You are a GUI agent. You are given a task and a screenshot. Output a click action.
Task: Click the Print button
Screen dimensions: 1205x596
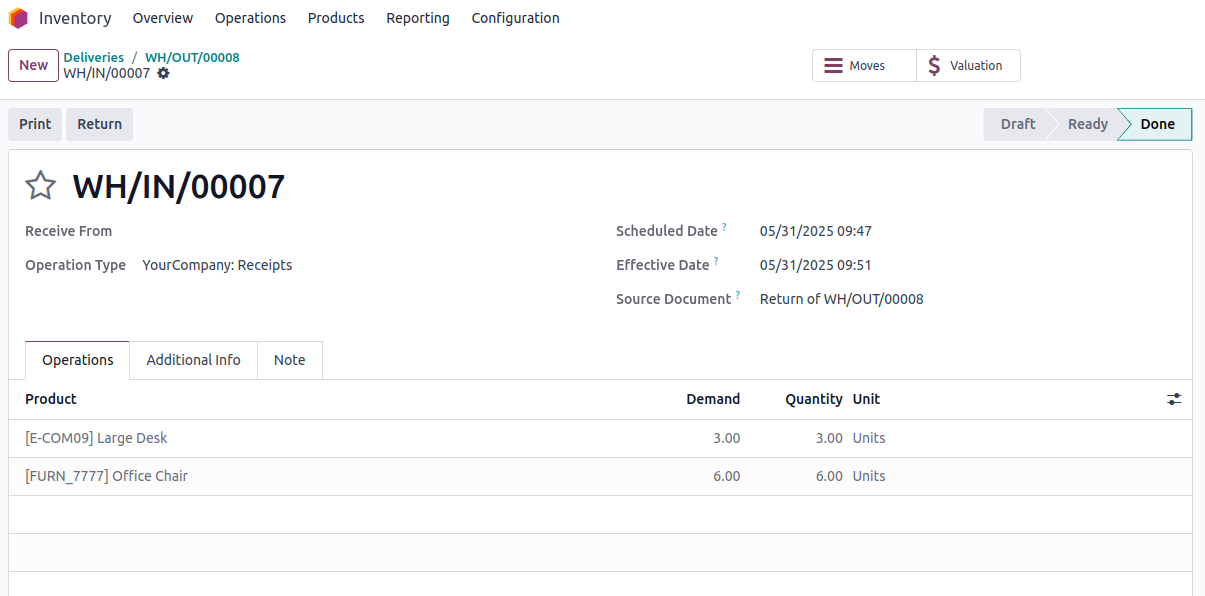35,124
